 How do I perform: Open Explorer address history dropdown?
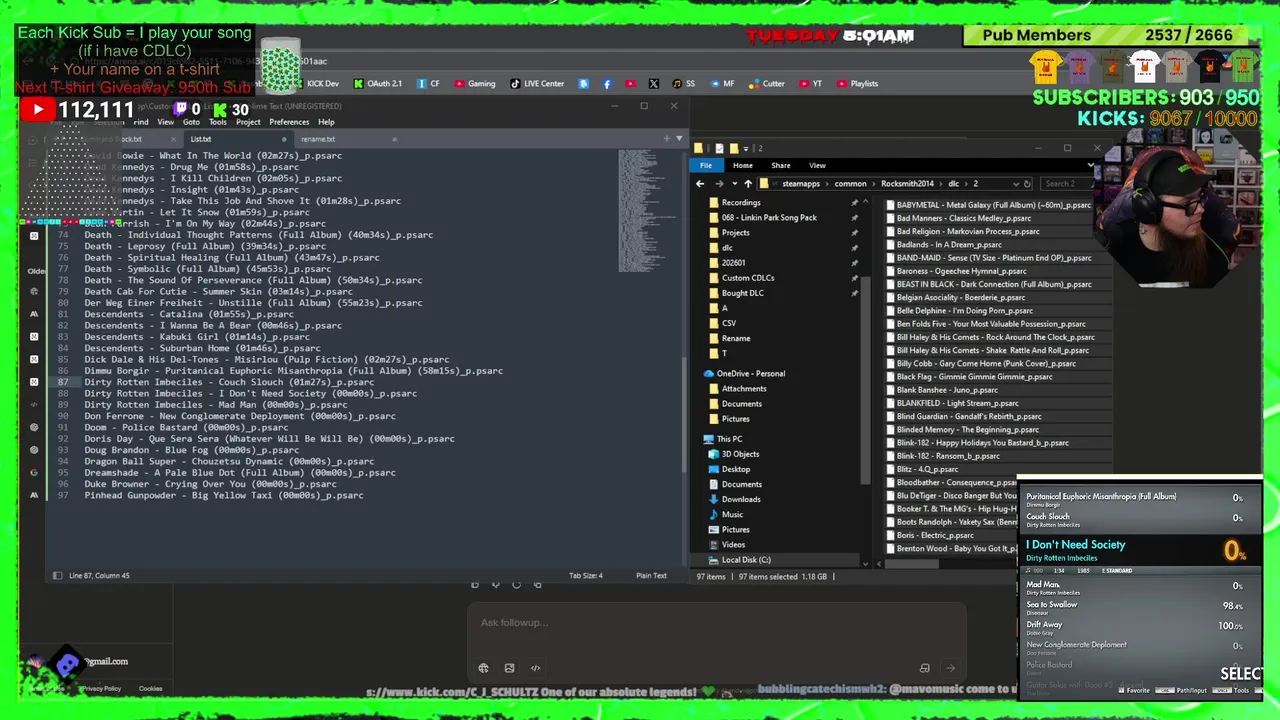[1014, 184]
